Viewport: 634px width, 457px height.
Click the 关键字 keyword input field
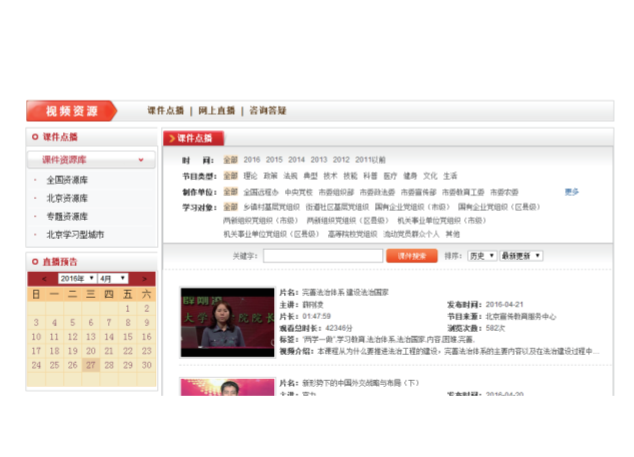[323, 256]
